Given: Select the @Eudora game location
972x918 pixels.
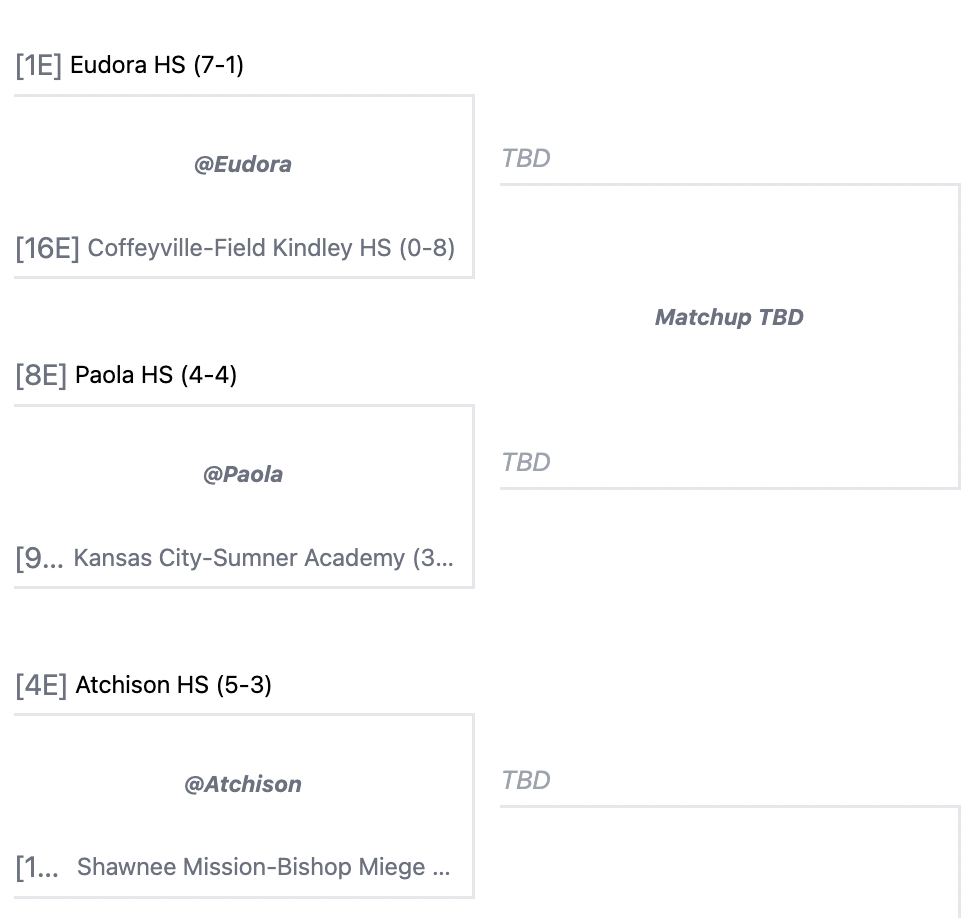Looking at the screenshot, I should point(243,164).
